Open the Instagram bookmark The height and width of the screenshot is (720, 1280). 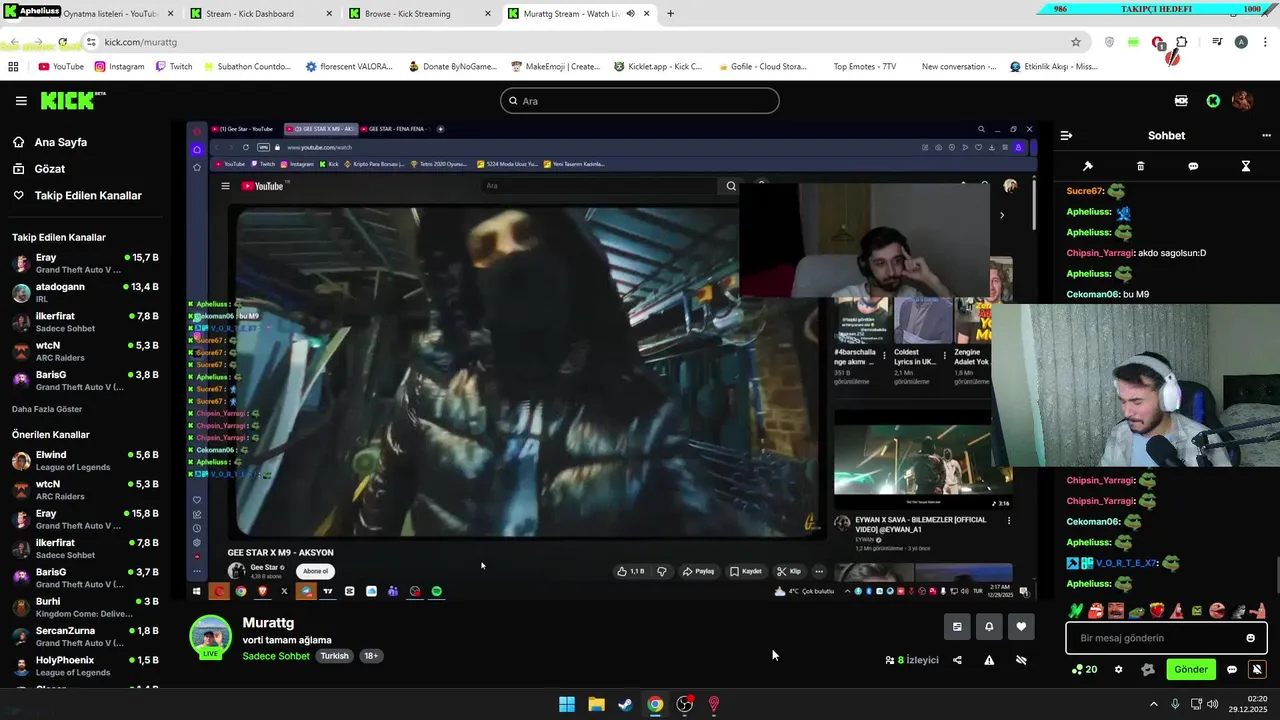119,67
